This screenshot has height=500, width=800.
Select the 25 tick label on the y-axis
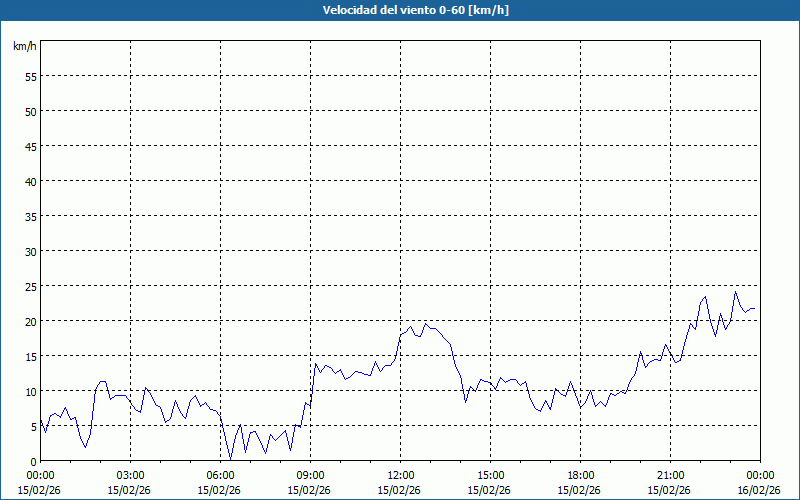(30, 286)
